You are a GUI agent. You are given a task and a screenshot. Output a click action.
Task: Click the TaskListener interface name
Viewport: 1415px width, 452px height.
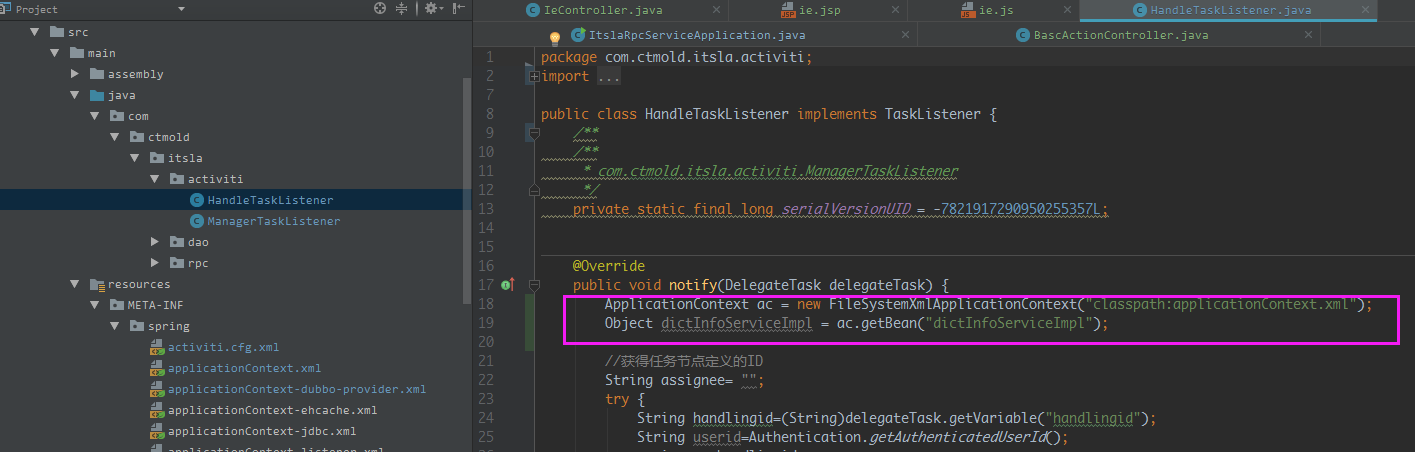932,114
